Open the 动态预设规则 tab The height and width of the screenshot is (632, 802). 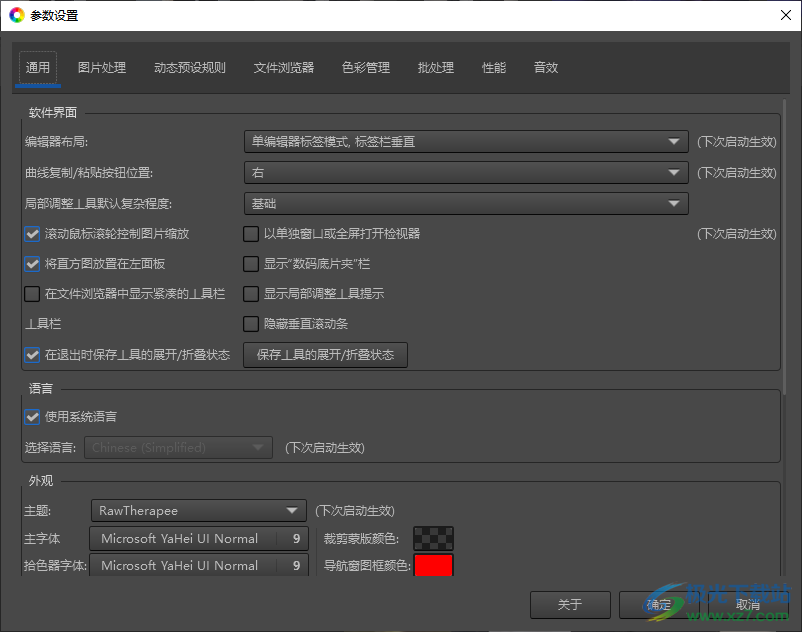pyautogui.click(x=190, y=67)
